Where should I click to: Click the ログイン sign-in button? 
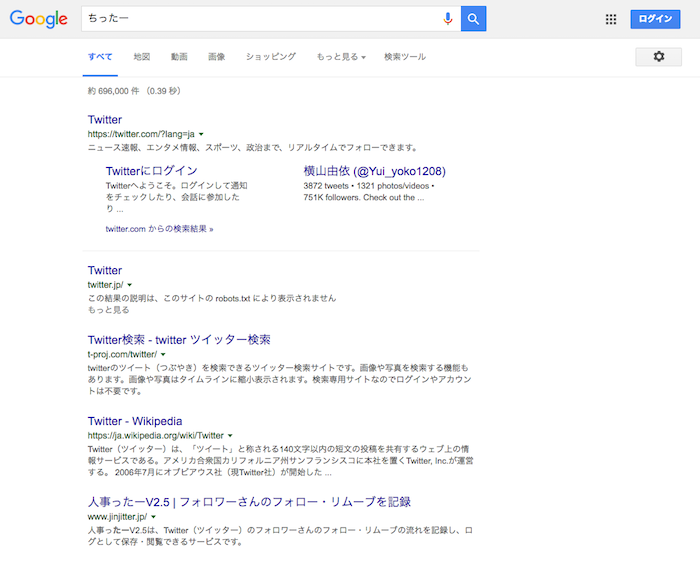(655, 19)
